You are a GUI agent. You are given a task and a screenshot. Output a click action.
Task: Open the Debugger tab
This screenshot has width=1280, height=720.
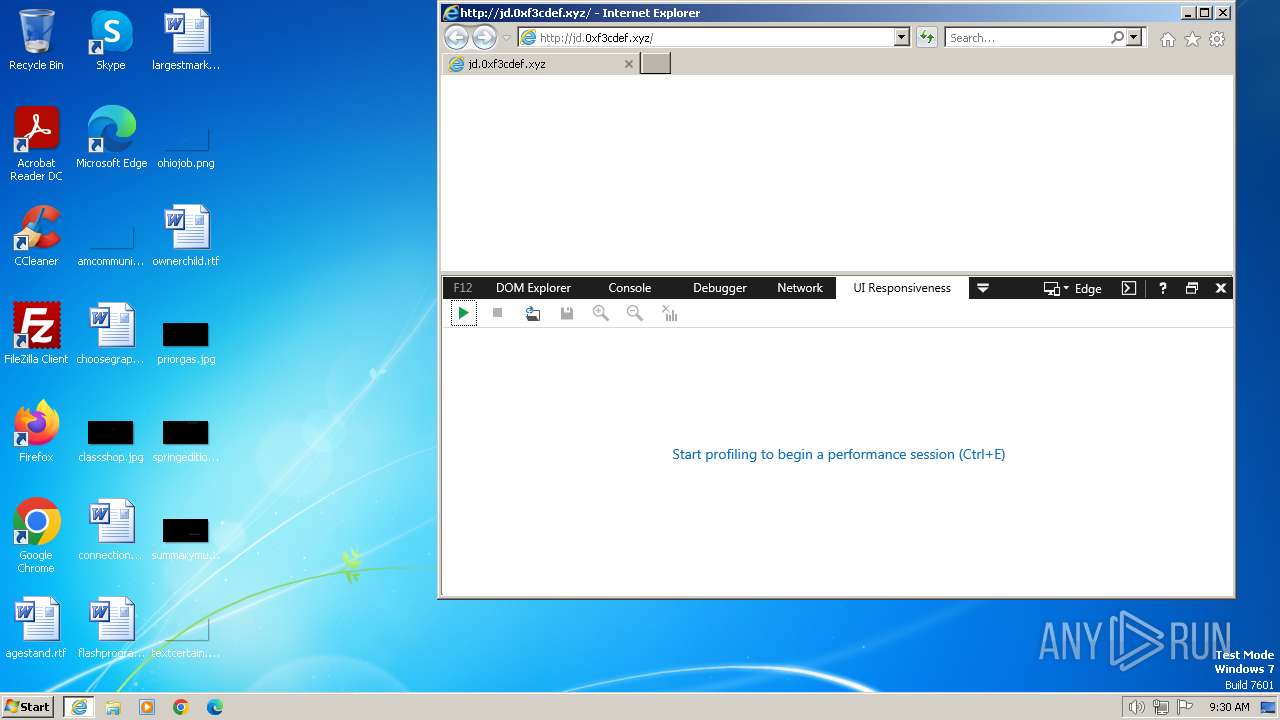720,288
